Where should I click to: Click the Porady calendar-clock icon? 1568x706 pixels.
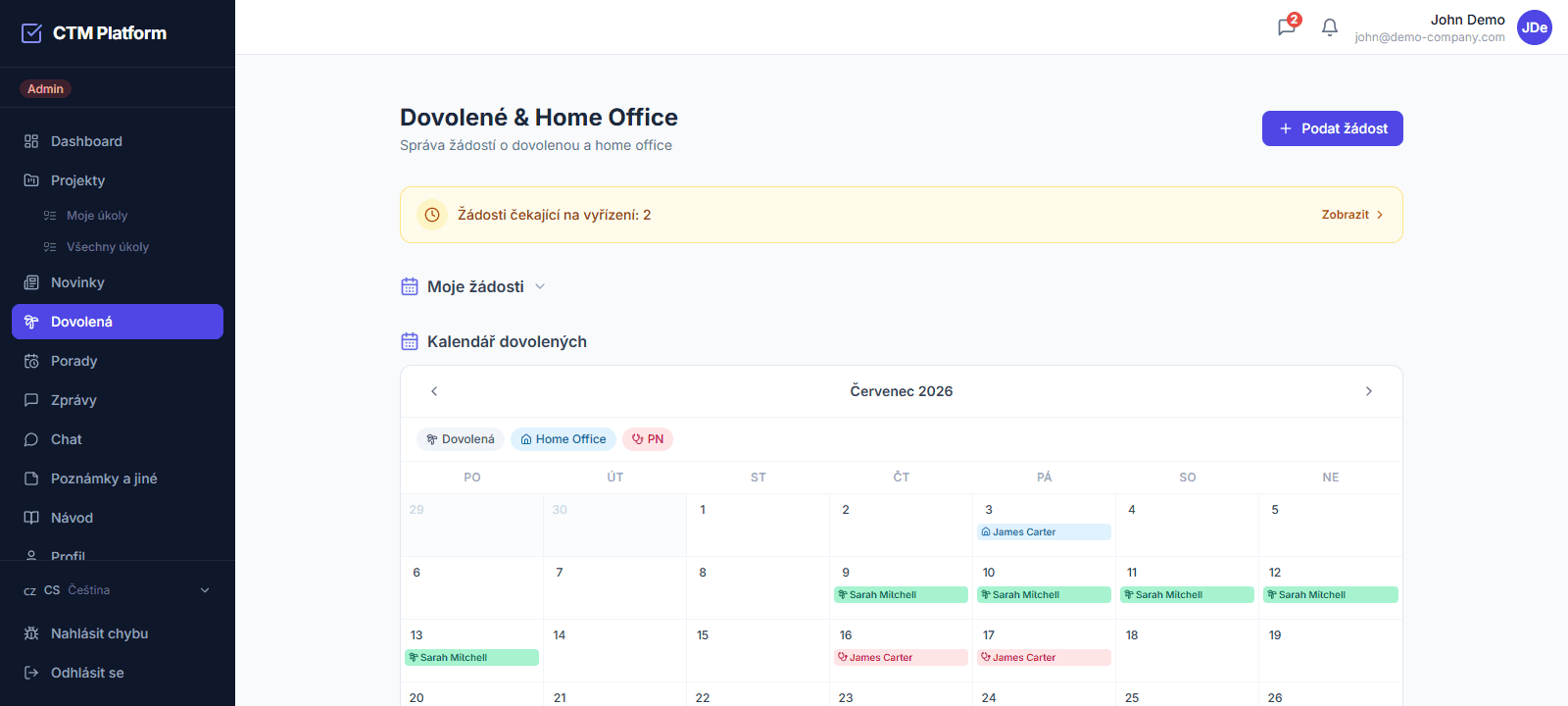pos(31,361)
